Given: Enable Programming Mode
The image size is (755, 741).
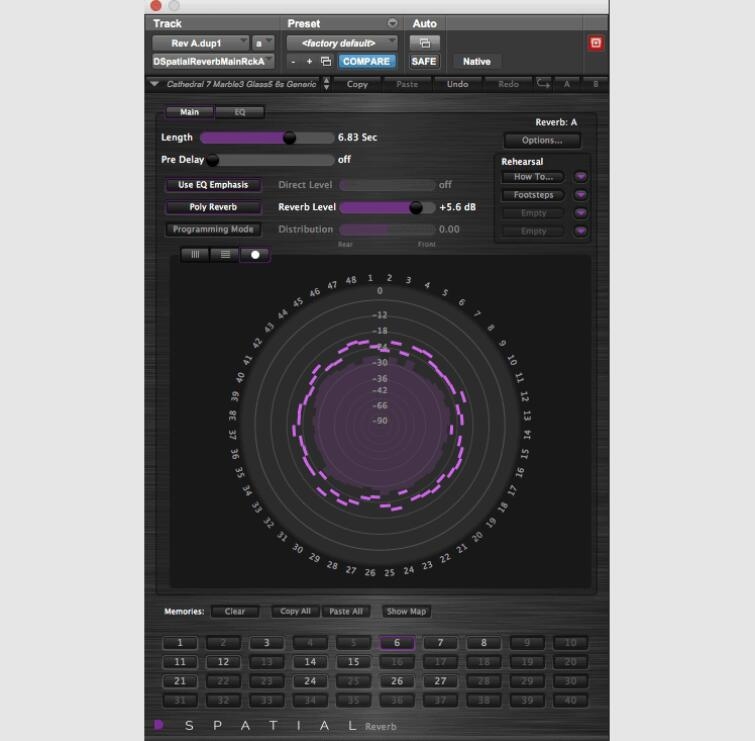Looking at the screenshot, I should 213,229.
